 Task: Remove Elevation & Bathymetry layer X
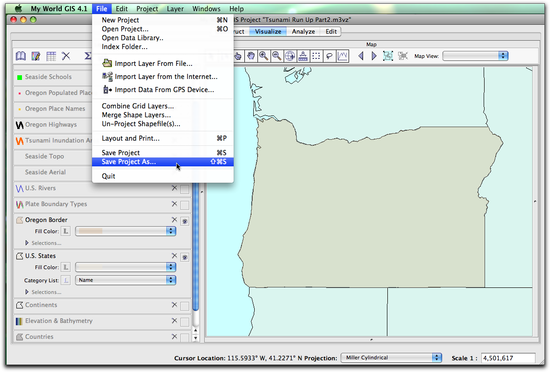point(174,321)
